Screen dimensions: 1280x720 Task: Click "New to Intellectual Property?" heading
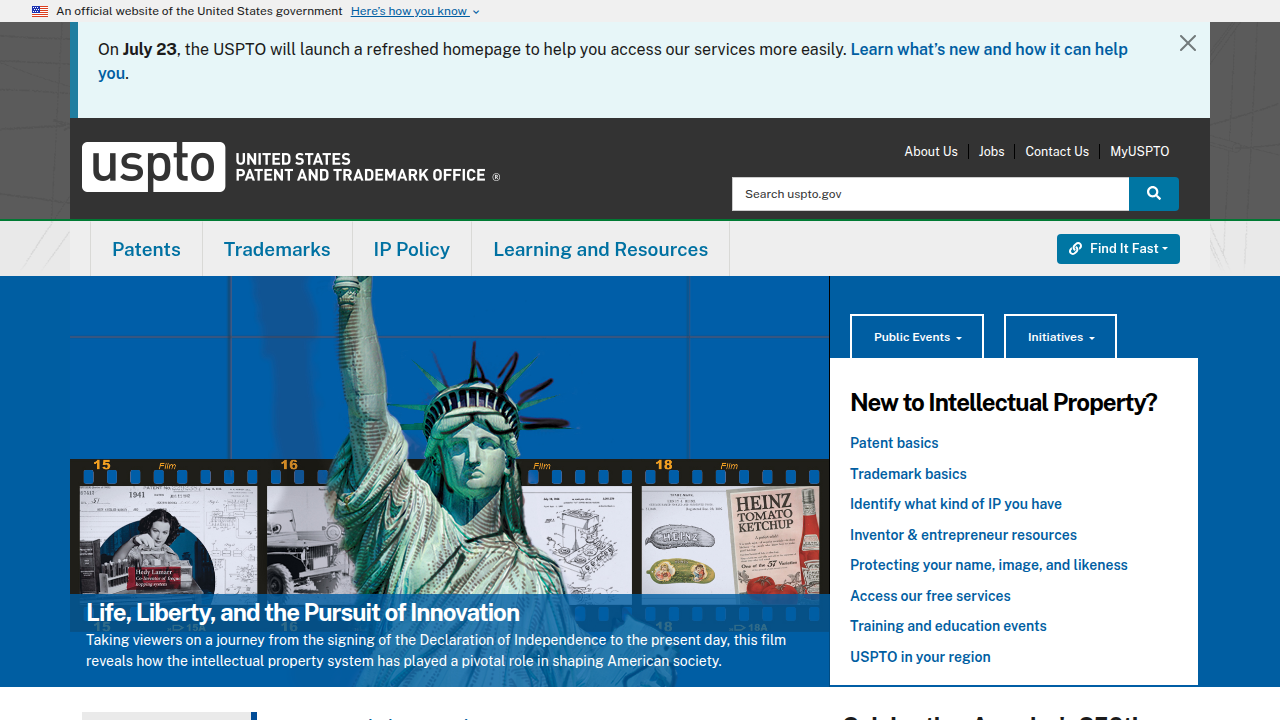1003,402
